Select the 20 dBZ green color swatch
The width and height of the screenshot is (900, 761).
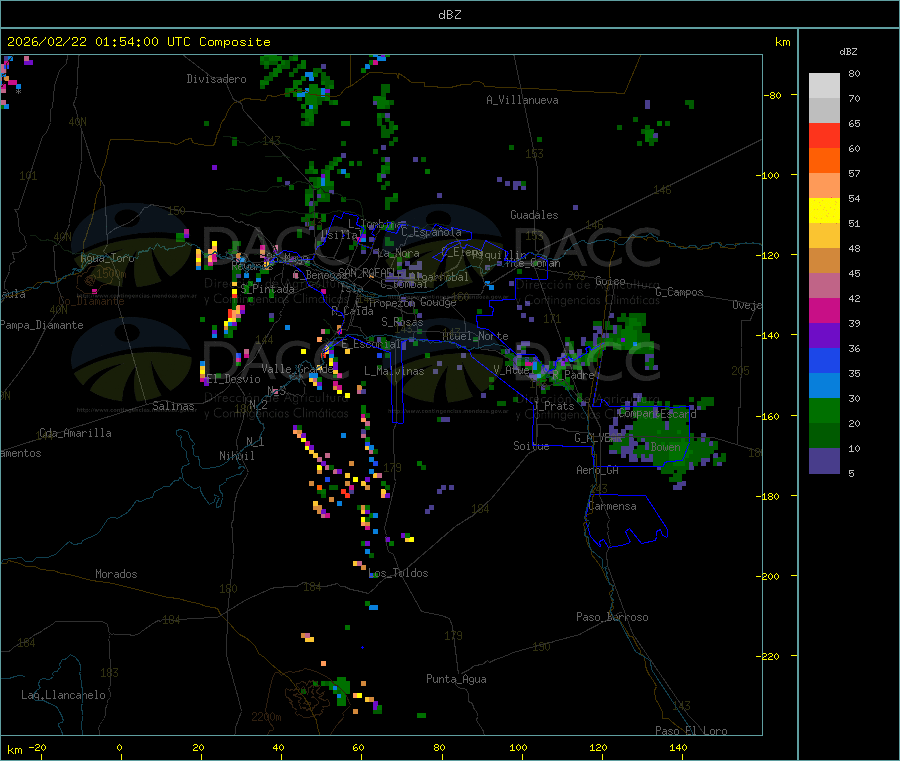pos(824,410)
